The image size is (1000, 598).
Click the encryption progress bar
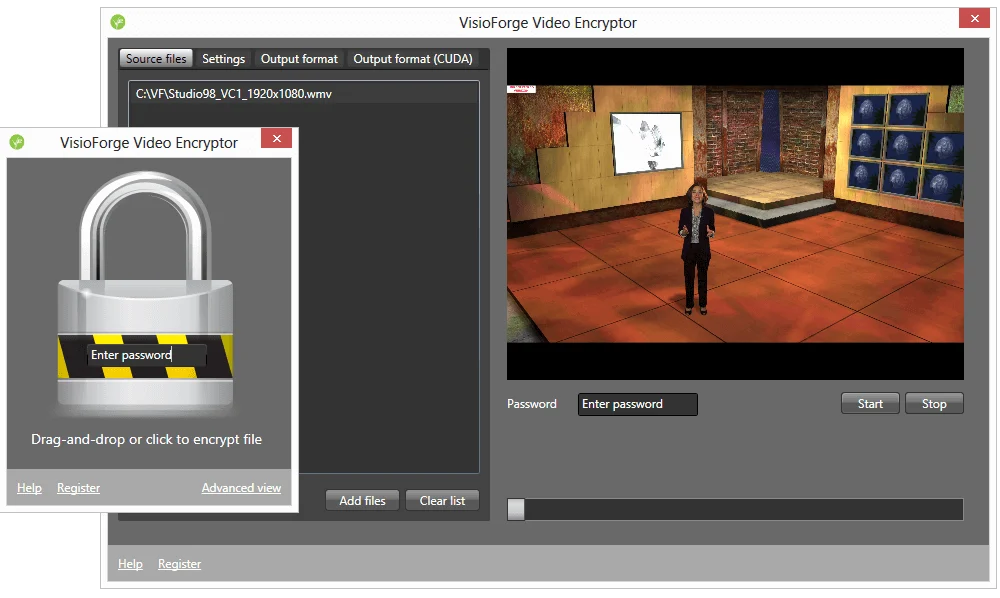pos(735,509)
